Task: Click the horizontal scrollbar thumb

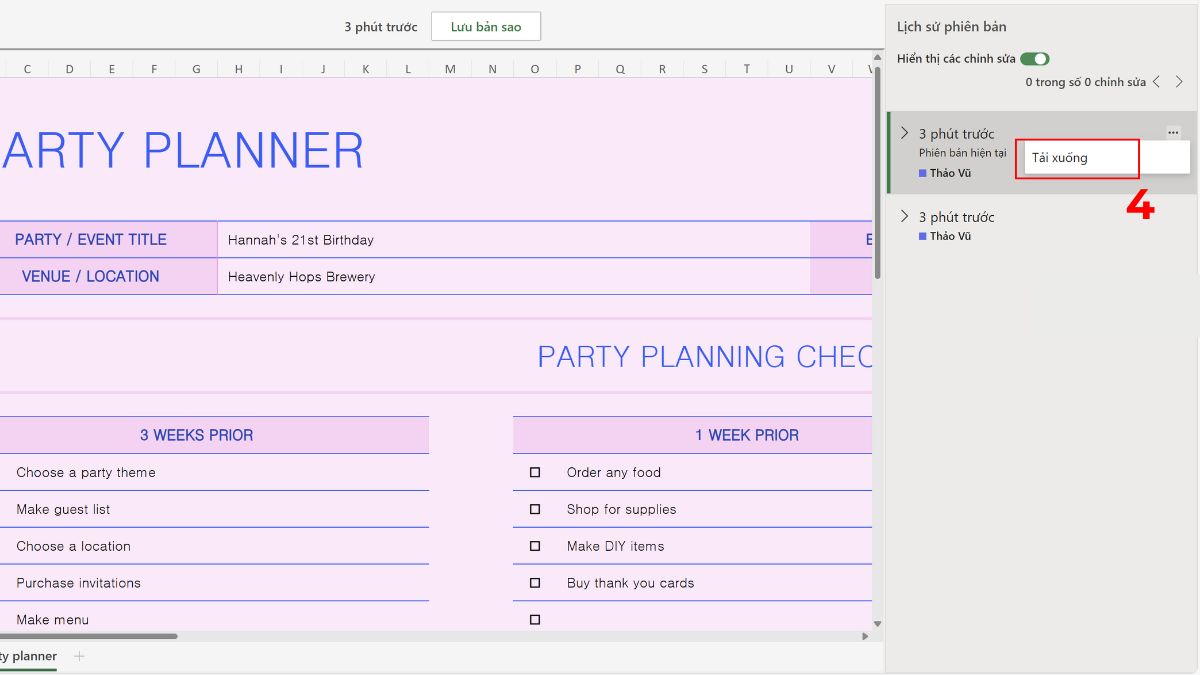Action: (88, 636)
